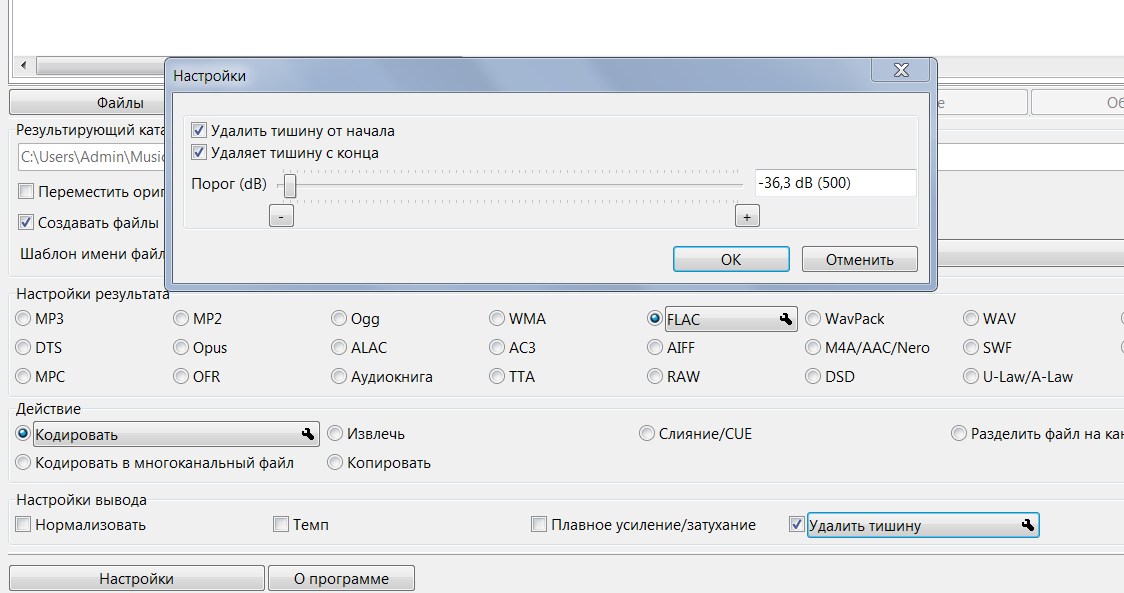Enable Нормализовать checkbox
1124x593 pixels.
[24, 525]
